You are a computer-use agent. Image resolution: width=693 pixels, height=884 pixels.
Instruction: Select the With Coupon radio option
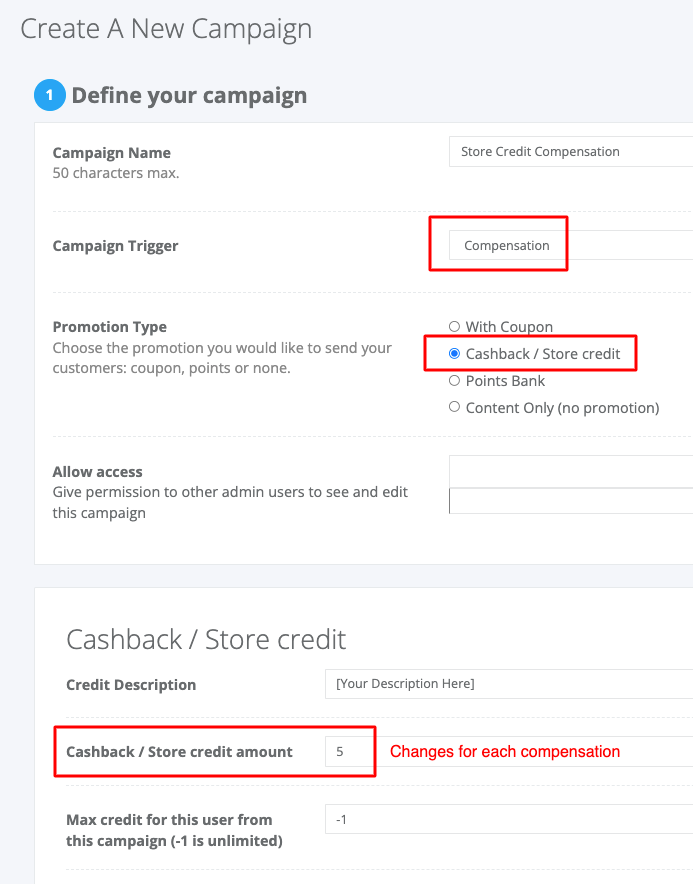(x=454, y=326)
